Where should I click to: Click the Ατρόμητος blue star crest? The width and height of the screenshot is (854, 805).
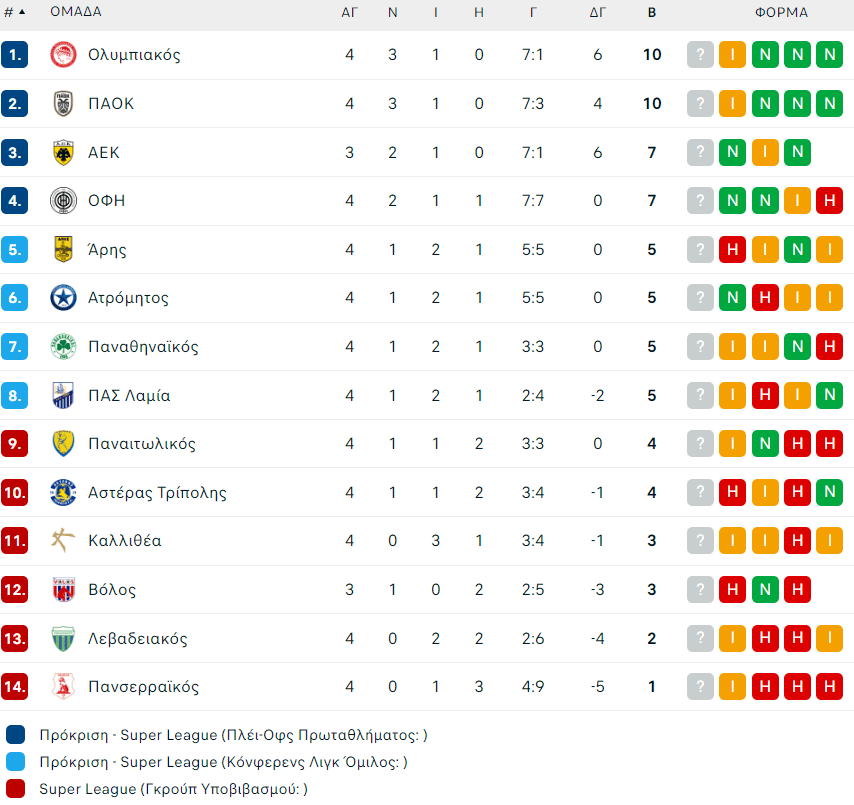[63, 298]
